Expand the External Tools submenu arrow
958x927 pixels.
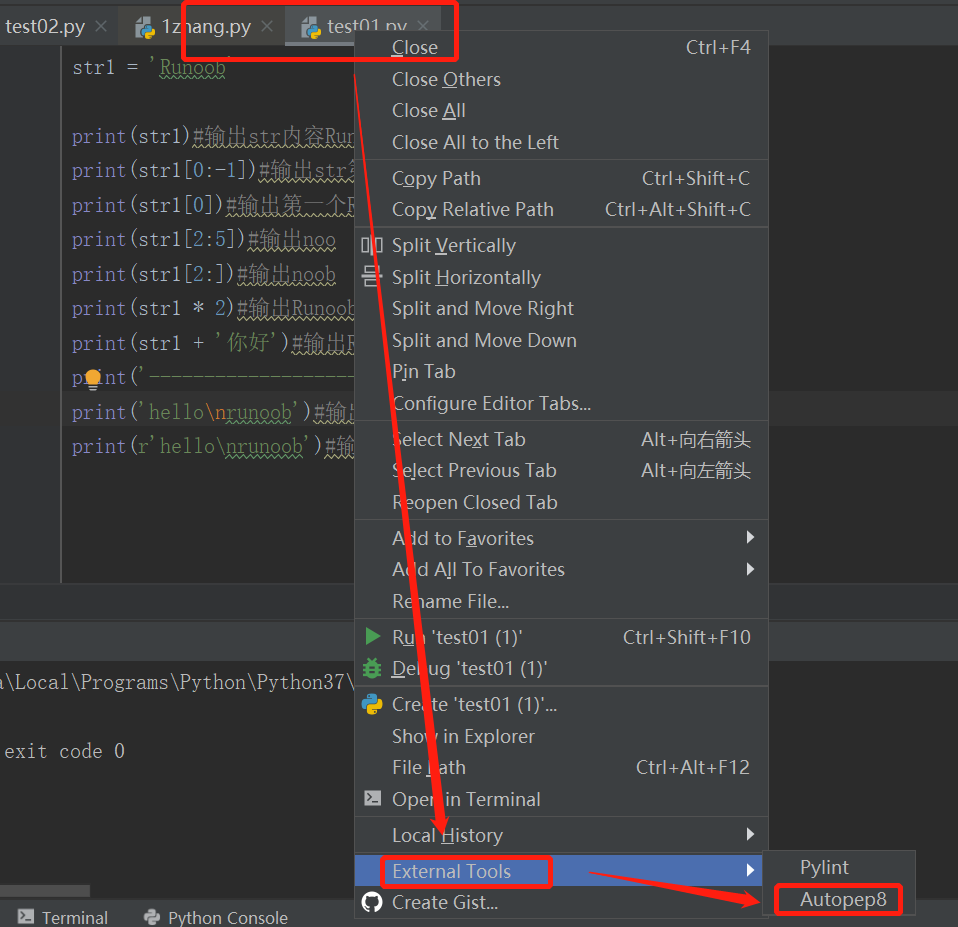click(x=750, y=871)
